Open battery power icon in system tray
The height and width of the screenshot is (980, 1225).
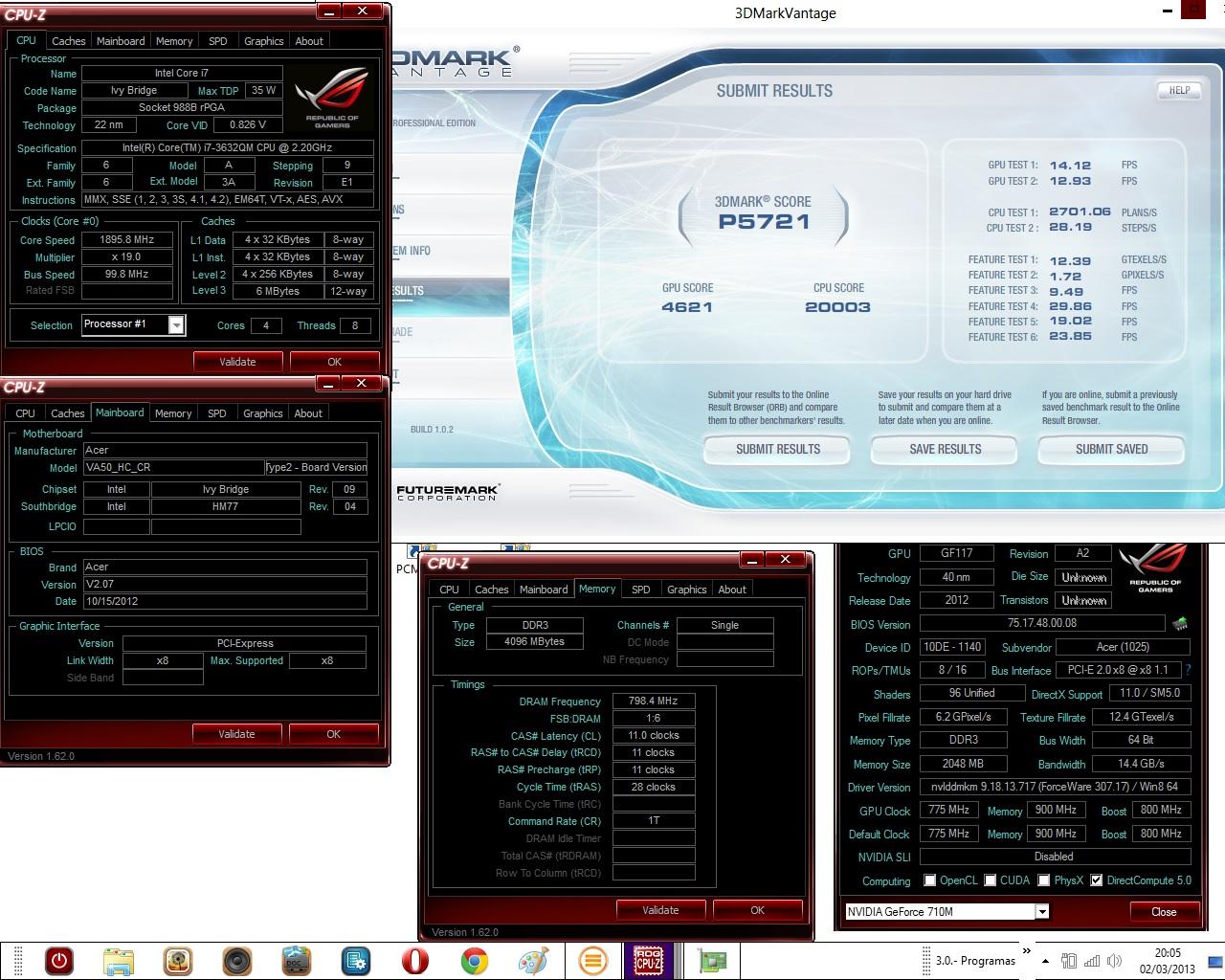click(1069, 961)
